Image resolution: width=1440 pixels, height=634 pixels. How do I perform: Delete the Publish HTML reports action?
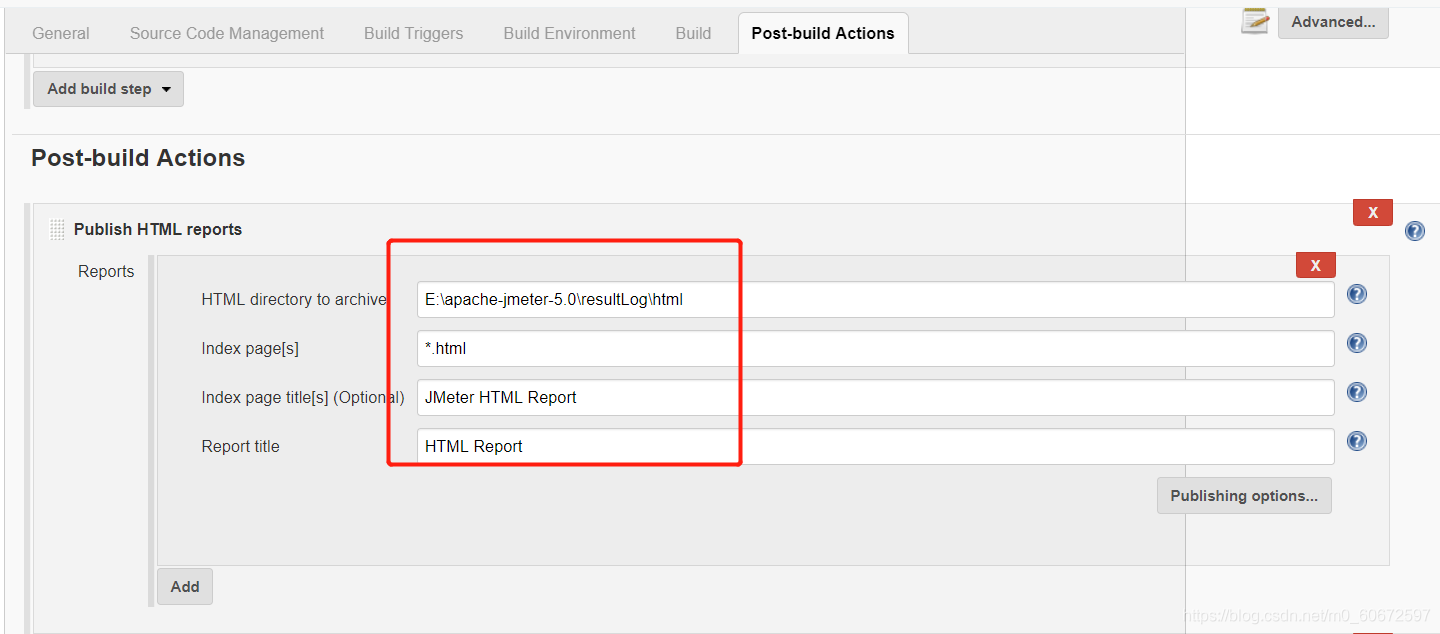point(1373,212)
